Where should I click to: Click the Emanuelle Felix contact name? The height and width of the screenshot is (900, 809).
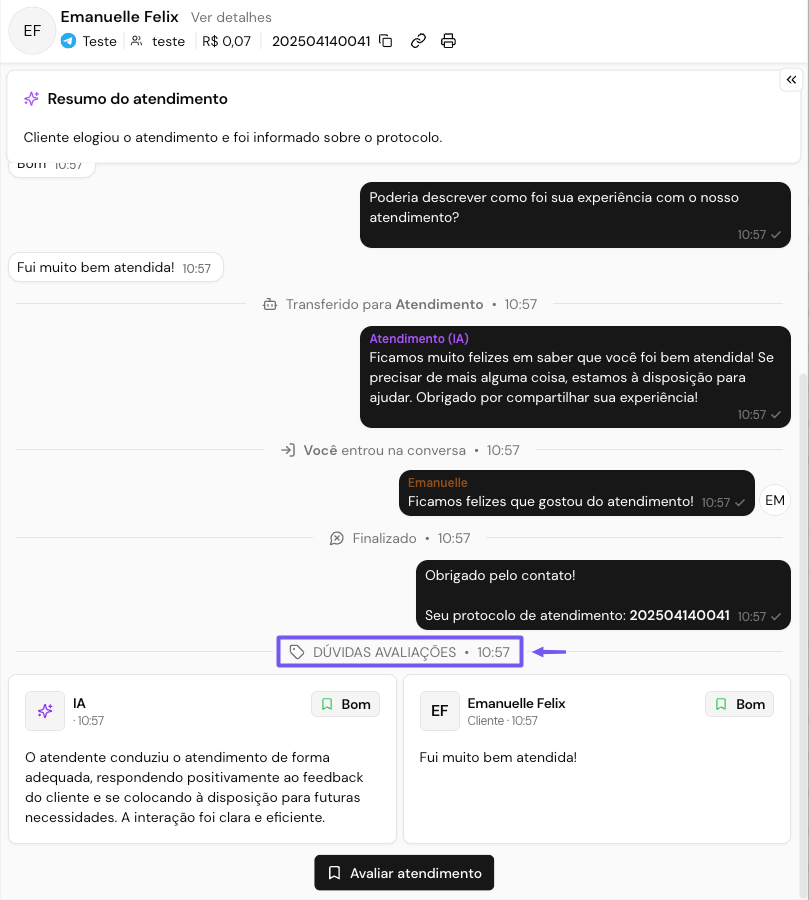(119, 17)
